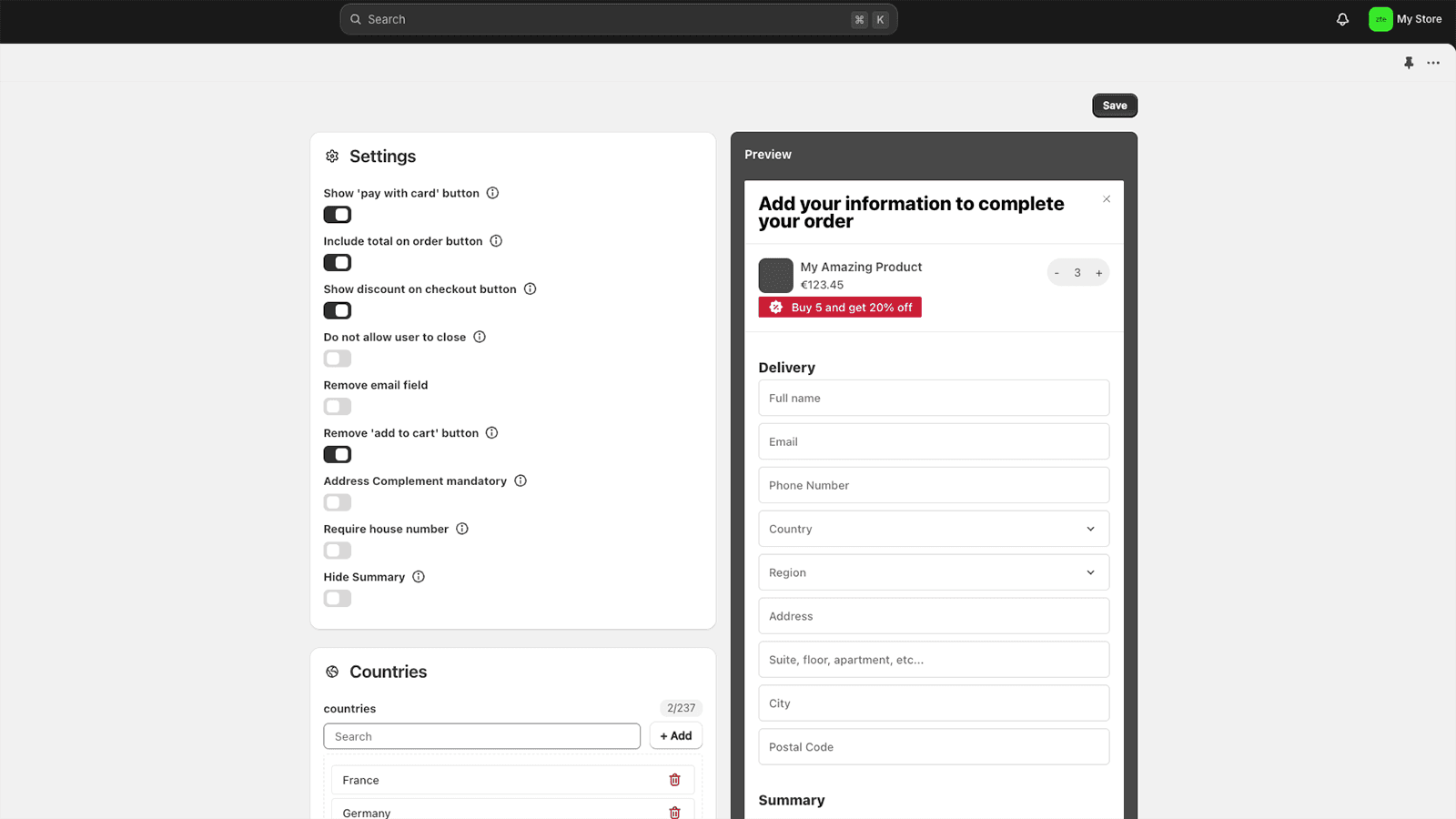Image resolution: width=1456 pixels, height=819 pixels.
Task: Increase product quantity with the plus stepper
Action: 1098,272
